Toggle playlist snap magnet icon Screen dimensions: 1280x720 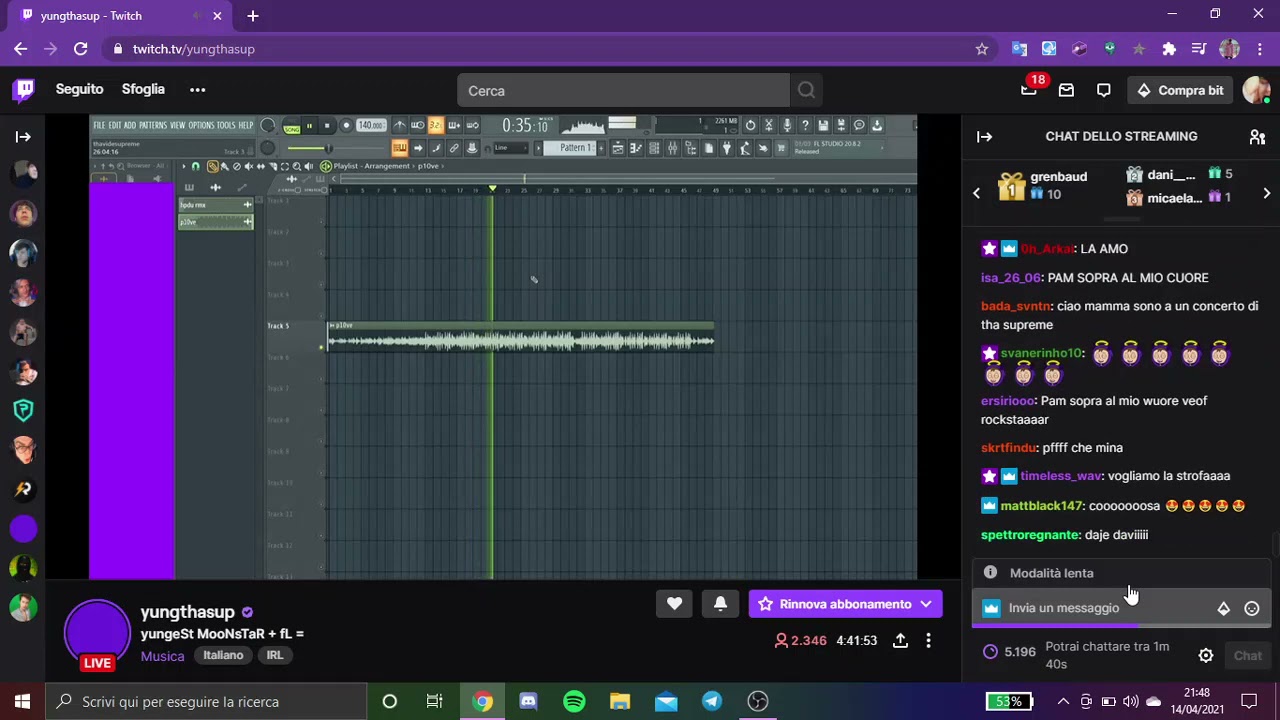(x=195, y=166)
